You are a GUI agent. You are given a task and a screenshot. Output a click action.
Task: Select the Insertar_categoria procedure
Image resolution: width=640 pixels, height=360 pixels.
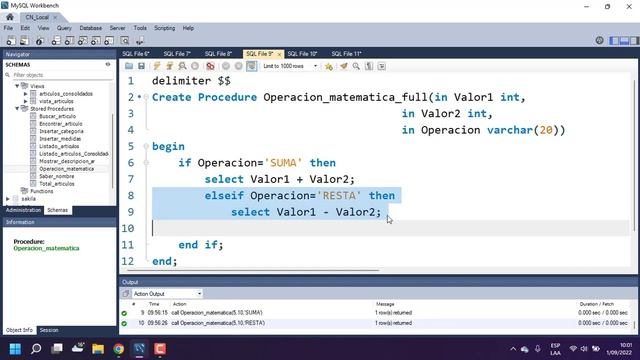(61, 131)
